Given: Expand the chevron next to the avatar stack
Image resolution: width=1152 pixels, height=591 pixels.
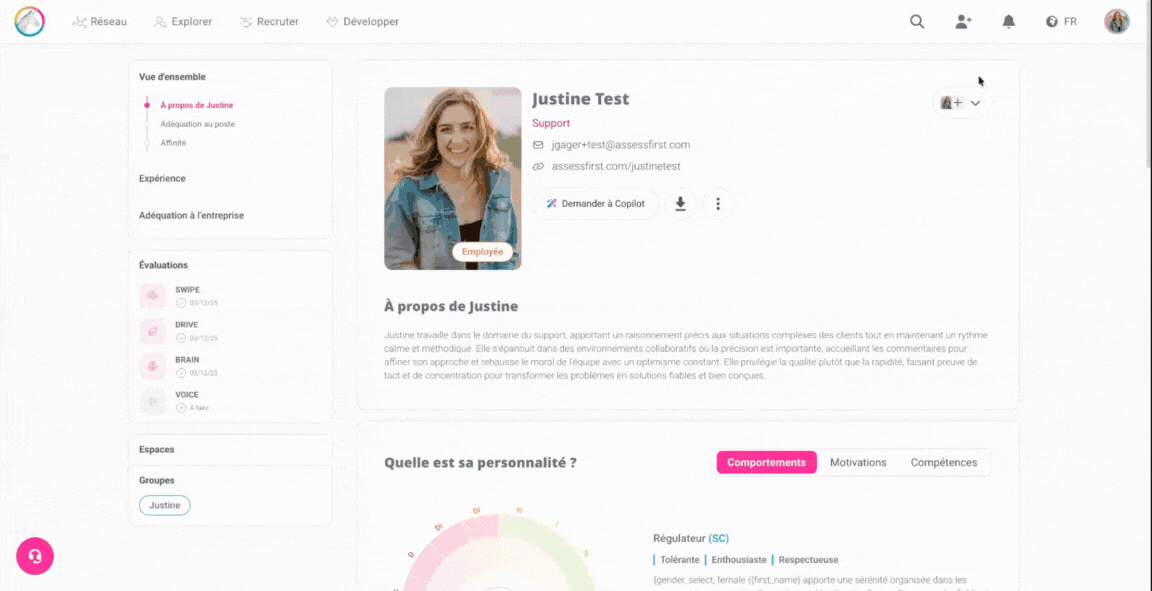Looking at the screenshot, I should pos(976,102).
